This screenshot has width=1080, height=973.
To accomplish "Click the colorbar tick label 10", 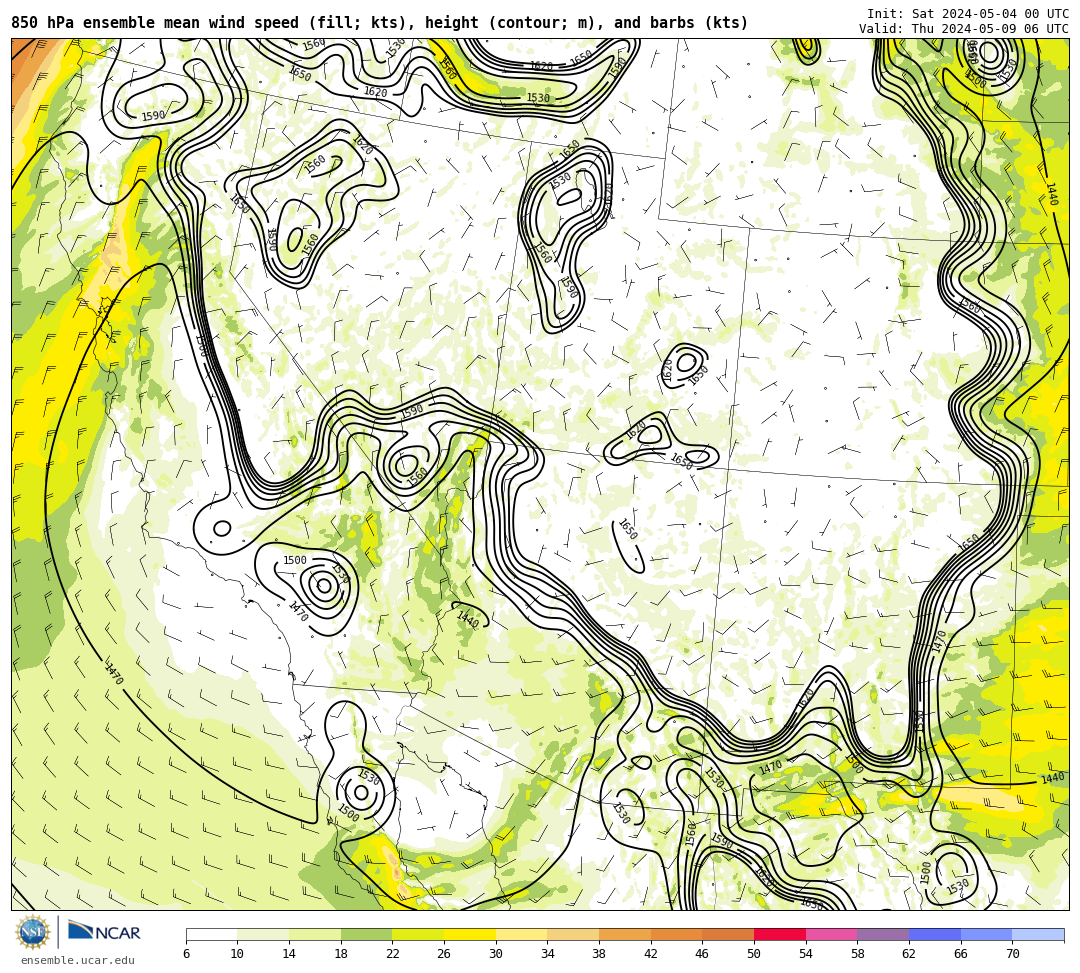I will 238,954.
